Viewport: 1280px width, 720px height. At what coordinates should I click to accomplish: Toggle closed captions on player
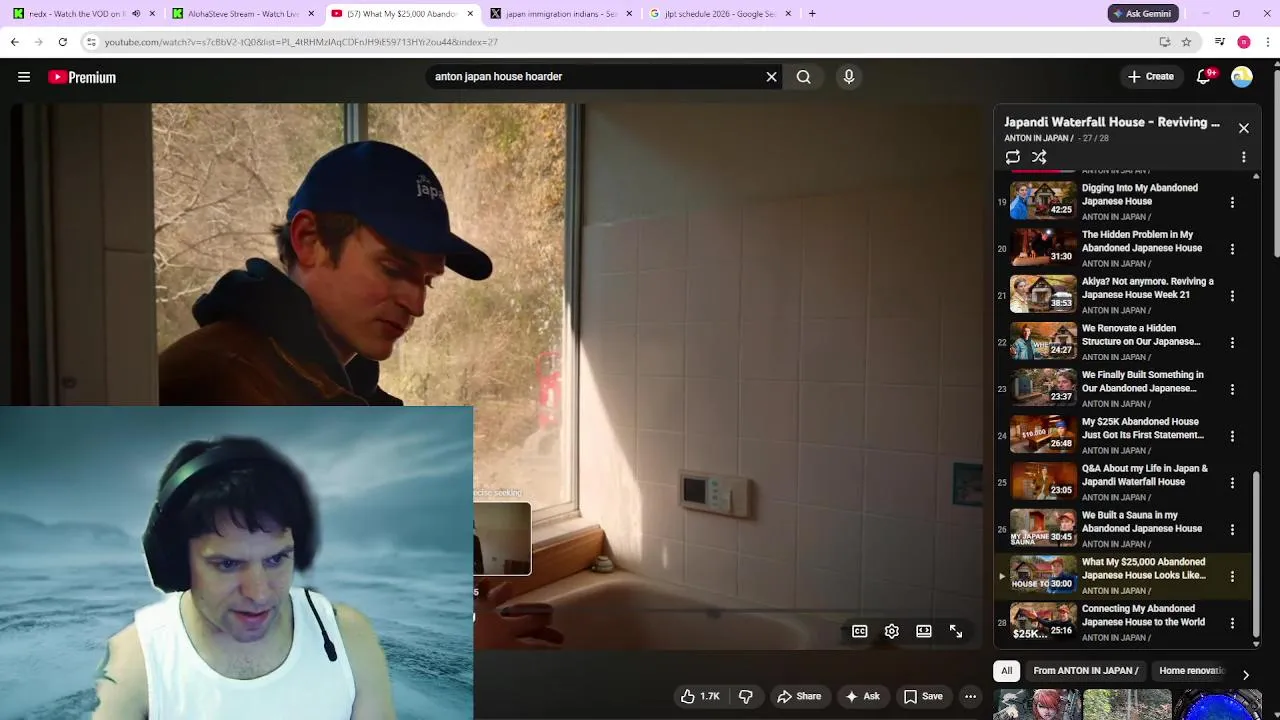859,632
